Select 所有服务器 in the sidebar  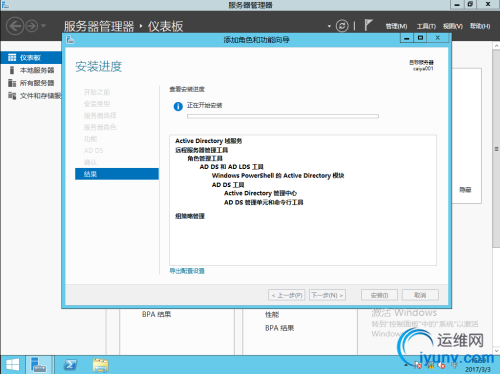[37, 83]
